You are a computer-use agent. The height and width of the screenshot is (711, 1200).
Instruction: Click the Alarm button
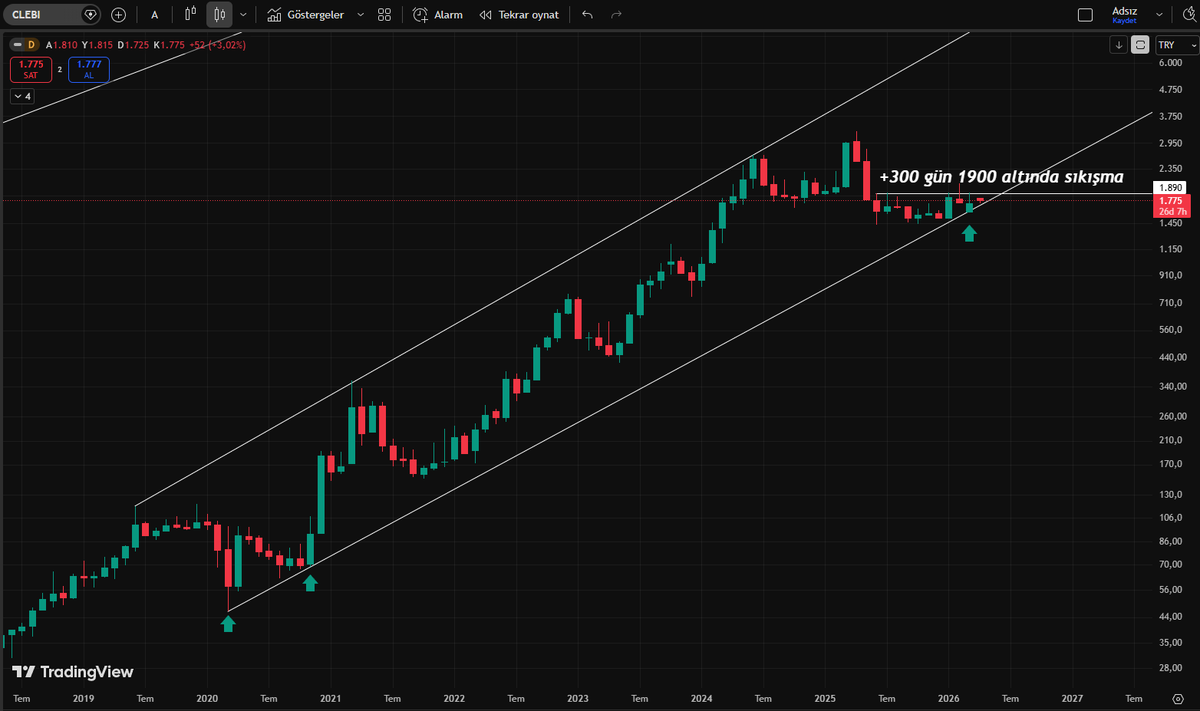pyautogui.click(x=438, y=15)
